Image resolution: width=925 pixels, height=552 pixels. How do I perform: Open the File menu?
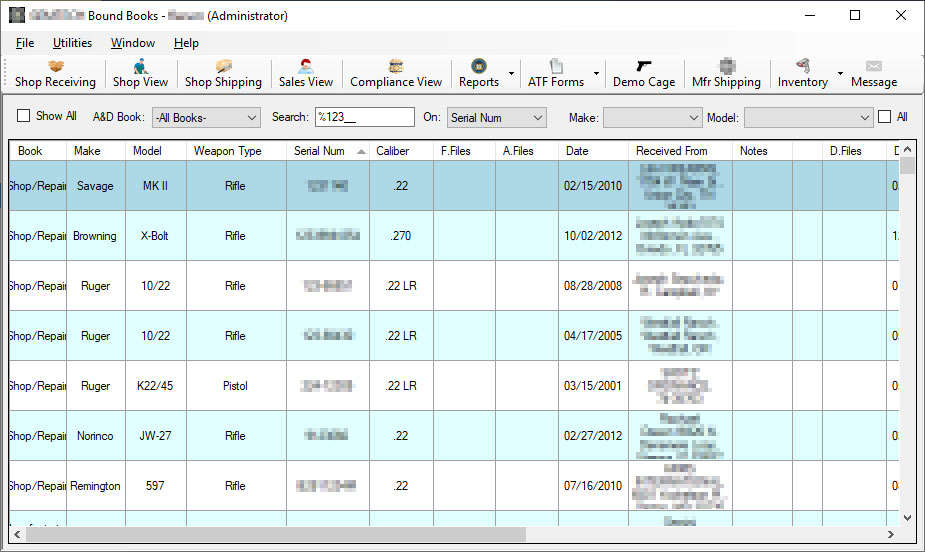coord(25,42)
